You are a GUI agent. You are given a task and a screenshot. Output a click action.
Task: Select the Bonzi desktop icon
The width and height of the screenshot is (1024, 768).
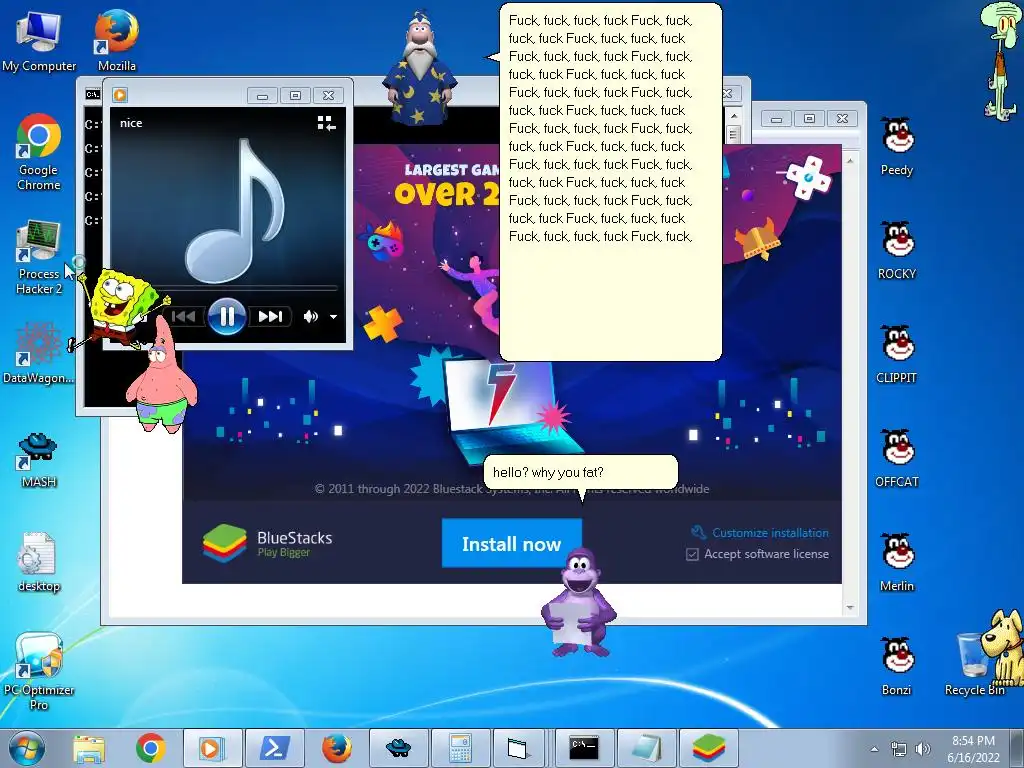897,665
